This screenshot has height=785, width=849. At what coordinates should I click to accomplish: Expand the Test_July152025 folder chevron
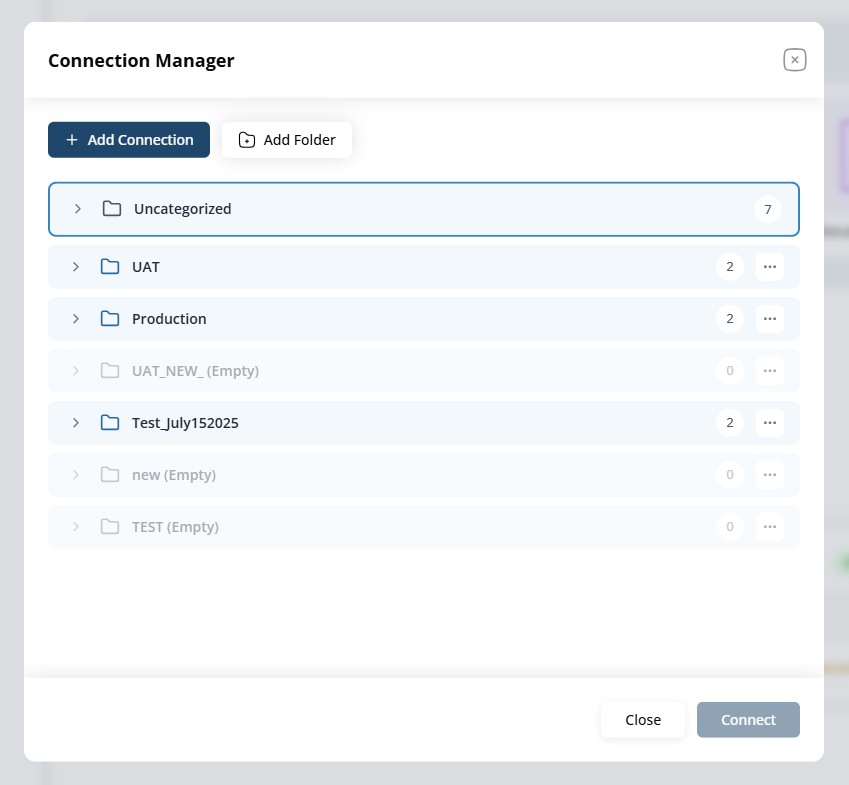coord(76,423)
